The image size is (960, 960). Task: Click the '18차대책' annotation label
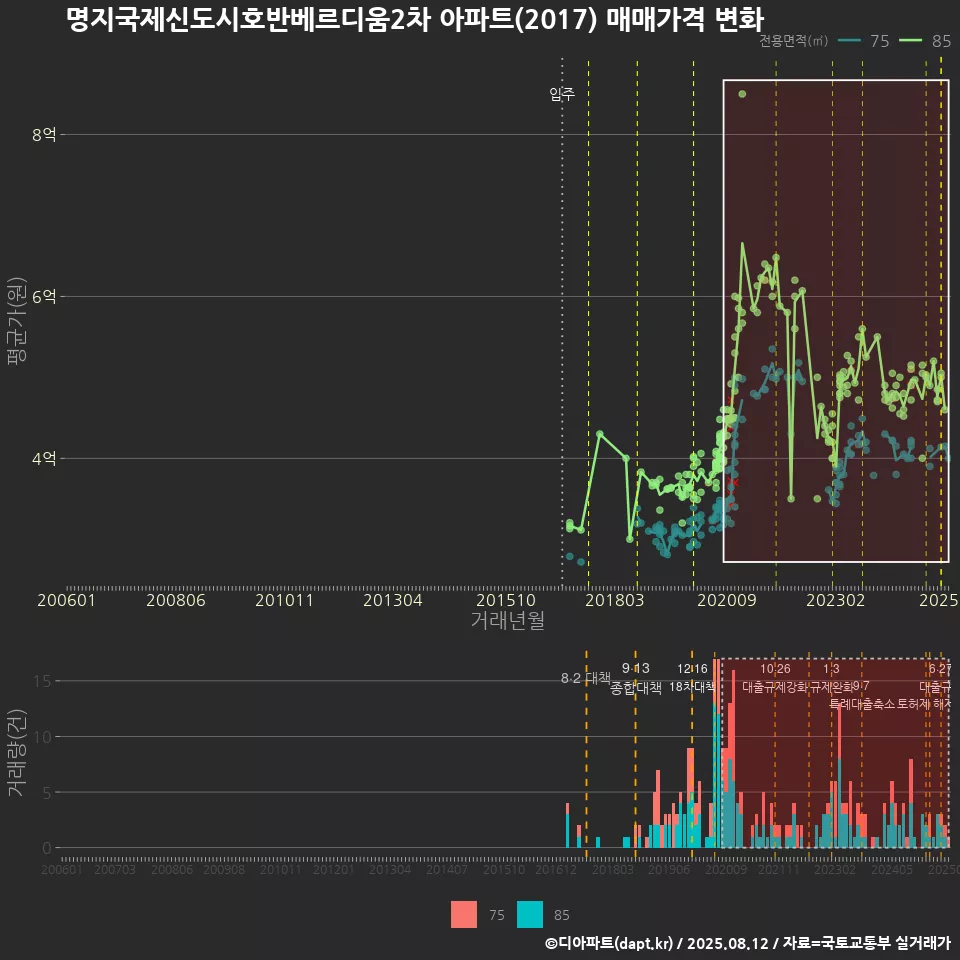692,686
